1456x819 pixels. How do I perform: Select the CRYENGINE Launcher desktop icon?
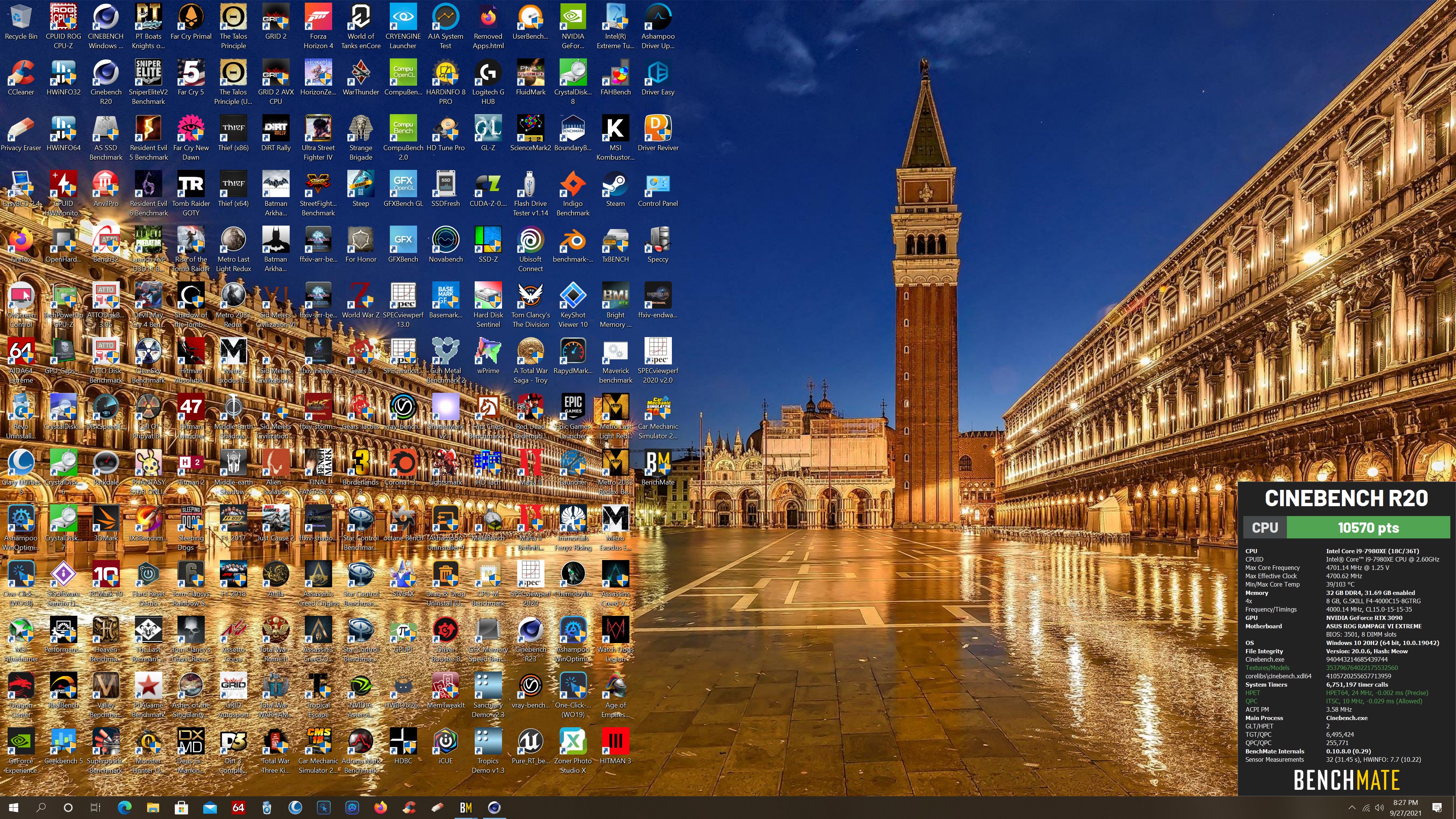pos(403,26)
